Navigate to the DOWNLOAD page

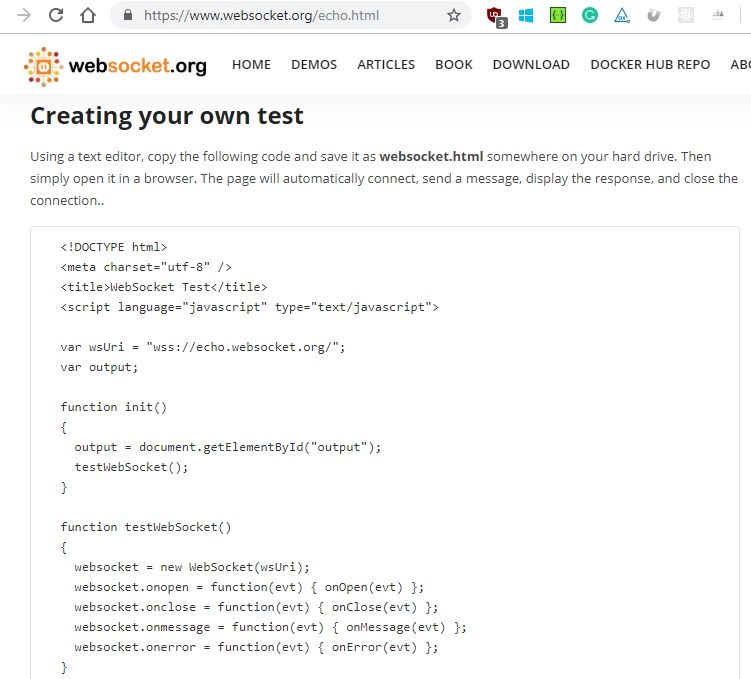531,64
